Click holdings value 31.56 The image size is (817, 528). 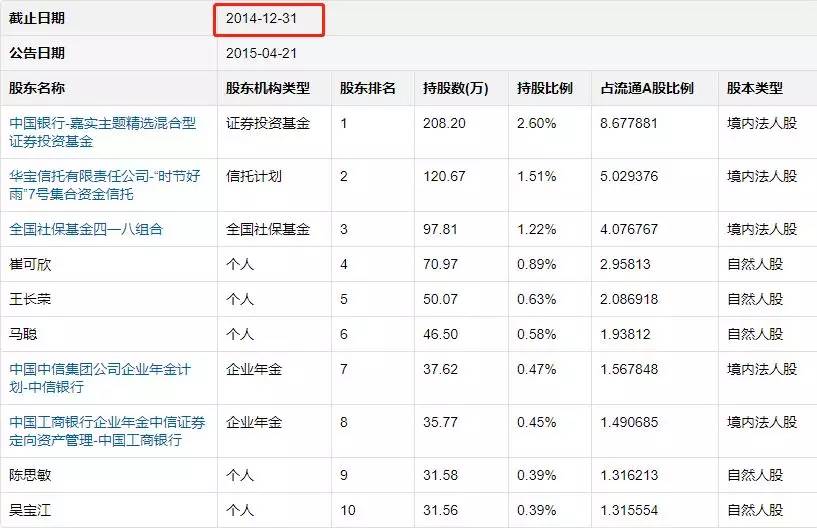point(440,510)
